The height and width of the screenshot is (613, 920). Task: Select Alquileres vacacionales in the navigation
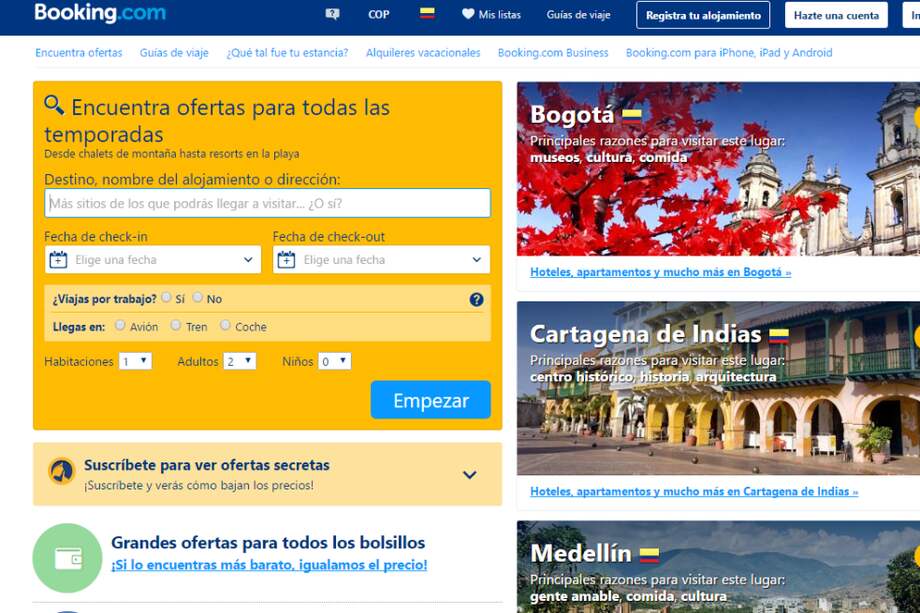tap(425, 52)
